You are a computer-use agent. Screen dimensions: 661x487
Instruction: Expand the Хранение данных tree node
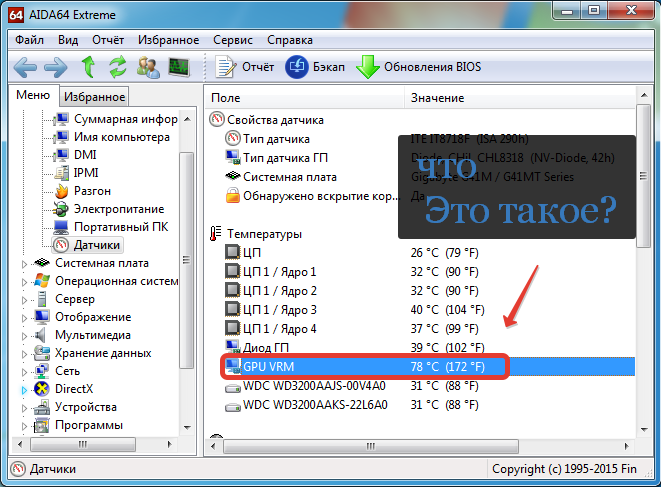(x=24, y=355)
